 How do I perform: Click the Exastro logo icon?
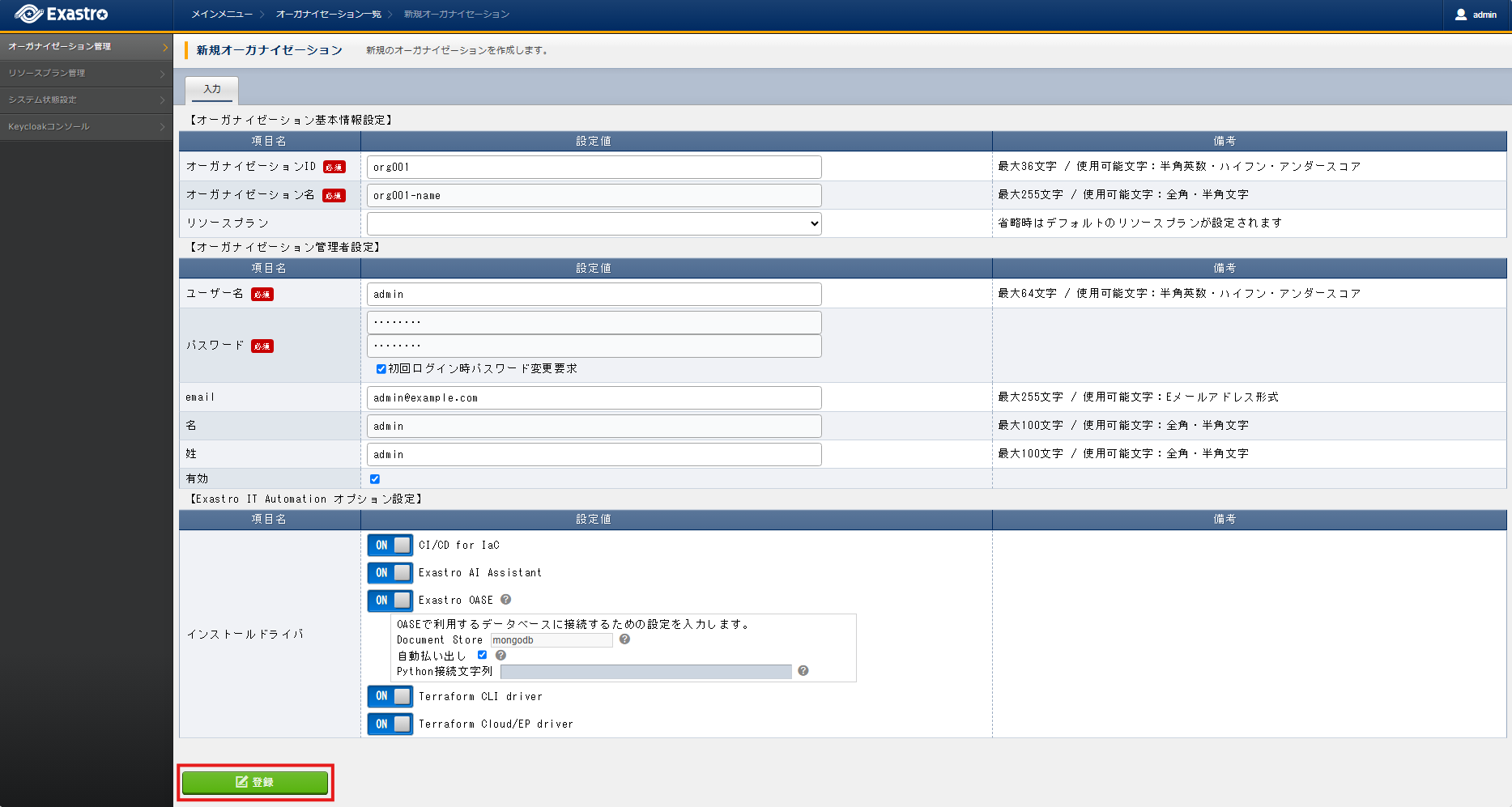point(28,14)
